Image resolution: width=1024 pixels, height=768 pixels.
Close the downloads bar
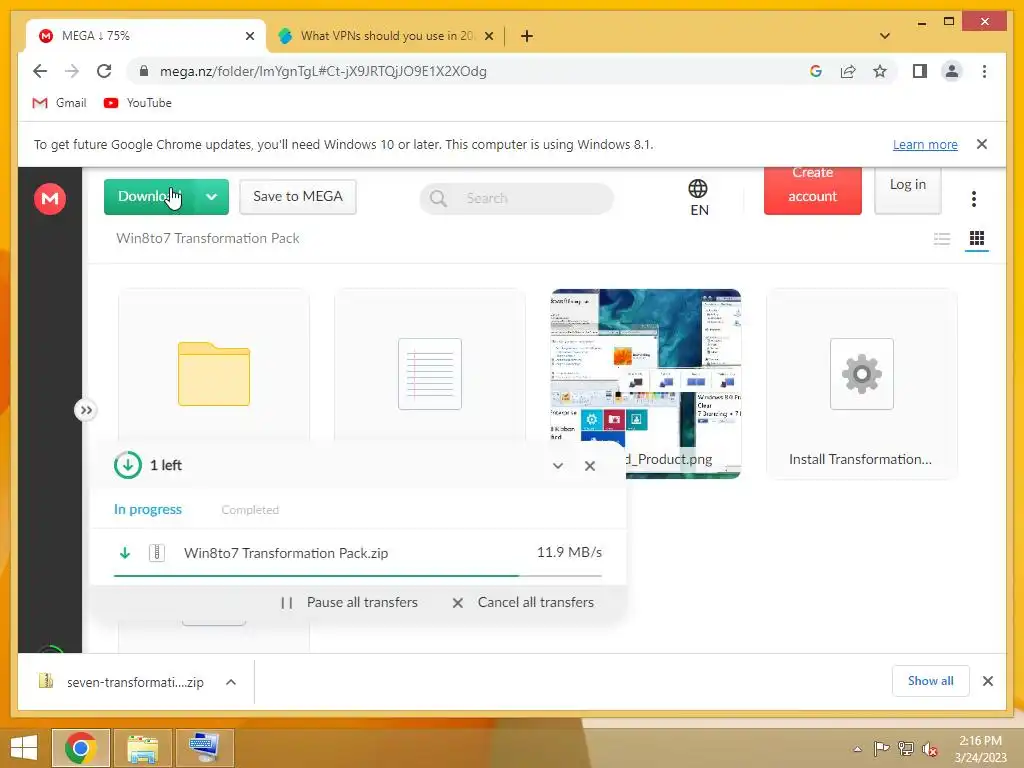pyautogui.click(x=987, y=681)
